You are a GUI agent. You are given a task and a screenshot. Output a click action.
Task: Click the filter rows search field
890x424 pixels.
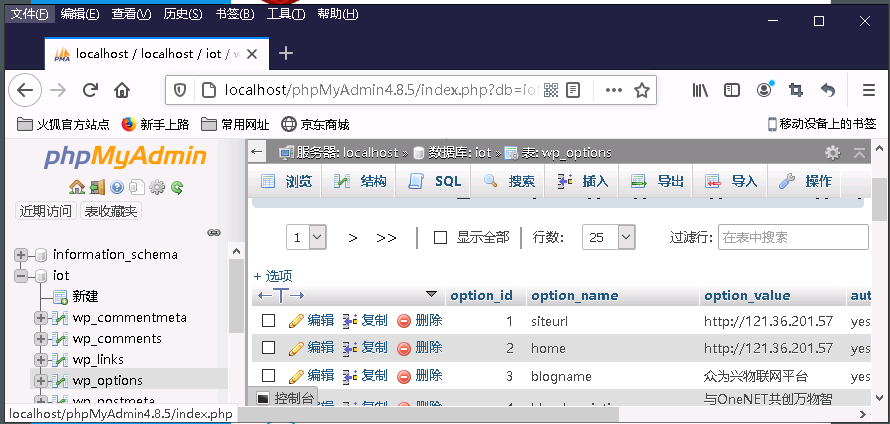pos(793,237)
